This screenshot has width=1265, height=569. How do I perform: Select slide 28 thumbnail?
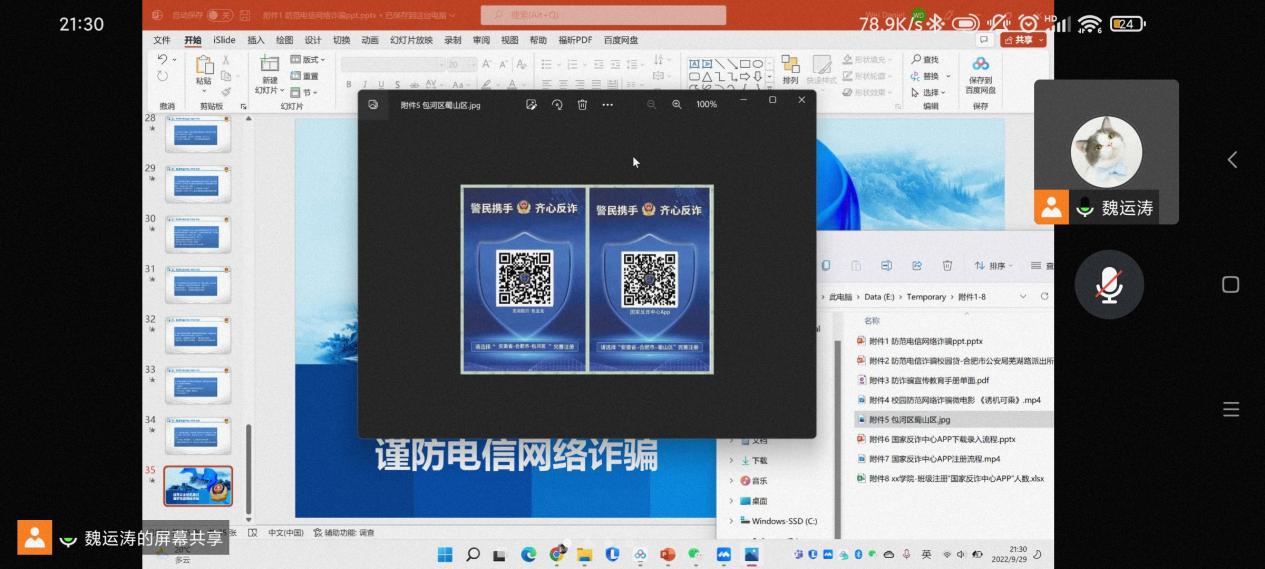[198, 133]
